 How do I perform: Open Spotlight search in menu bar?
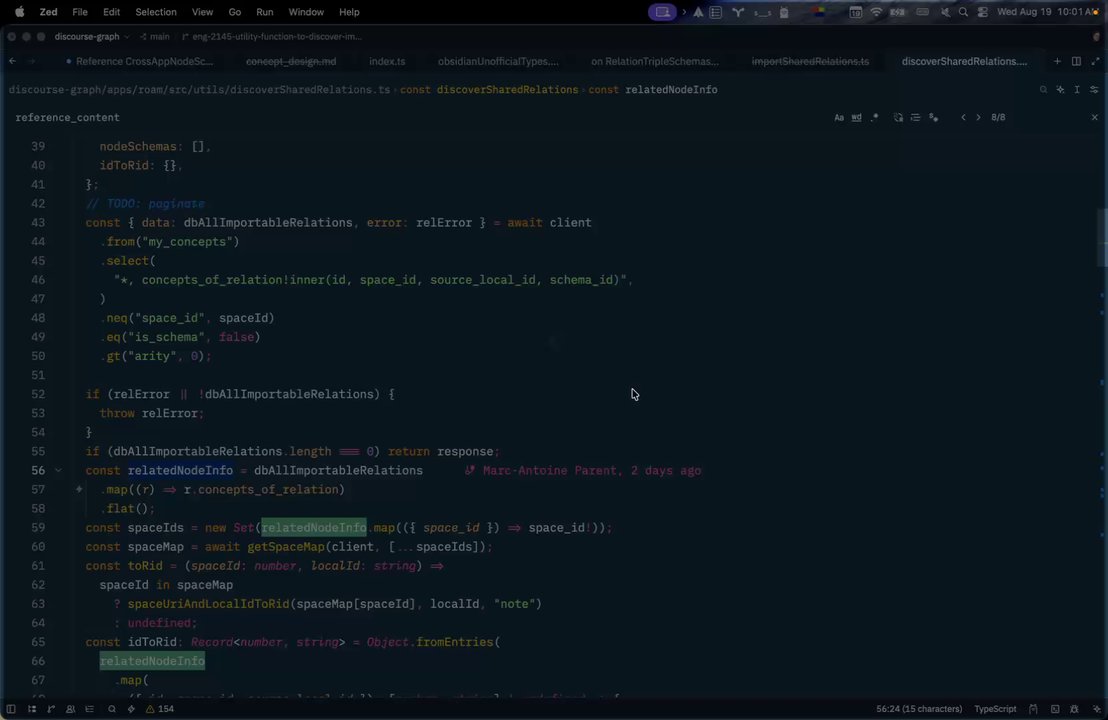[963, 12]
